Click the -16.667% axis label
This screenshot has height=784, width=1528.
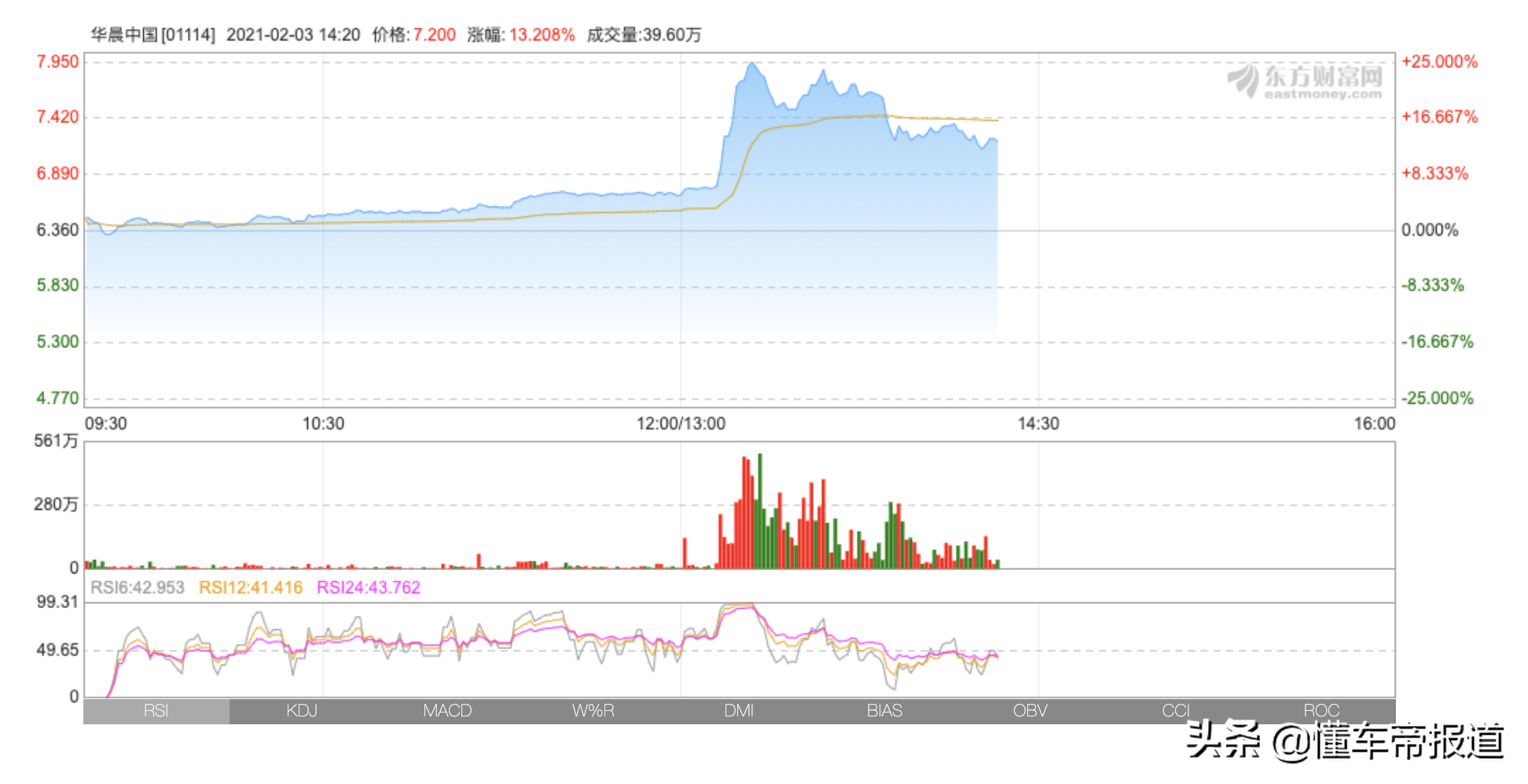point(1438,342)
